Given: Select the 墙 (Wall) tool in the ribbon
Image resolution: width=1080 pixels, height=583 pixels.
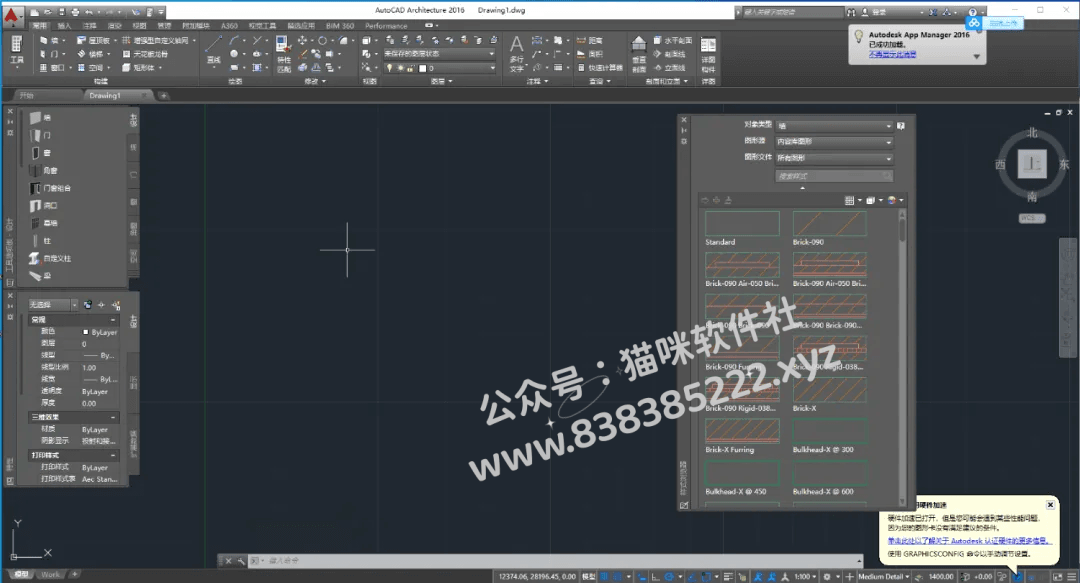Looking at the screenshot, I should tap(49, 41).
